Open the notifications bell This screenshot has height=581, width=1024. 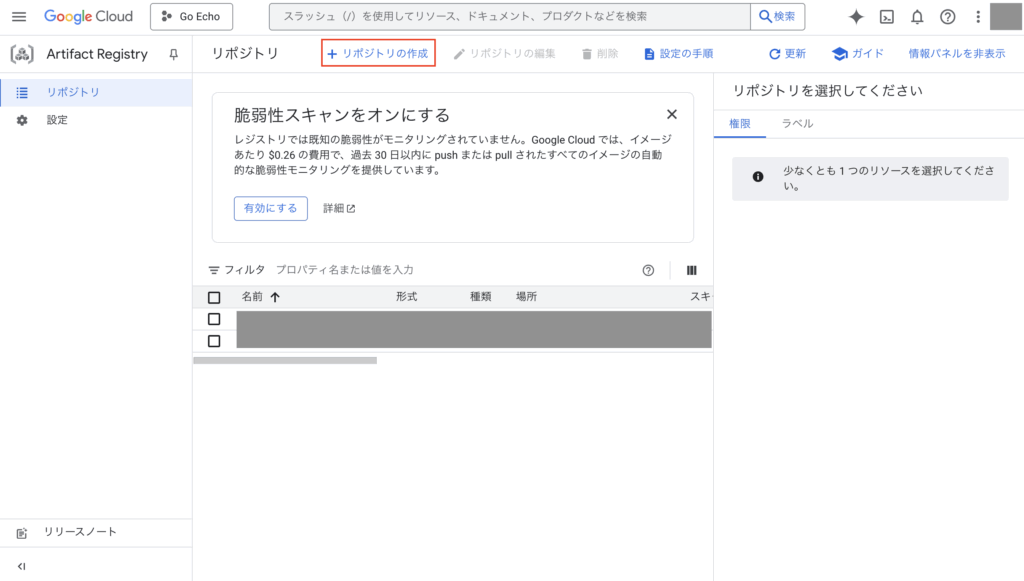917,17
